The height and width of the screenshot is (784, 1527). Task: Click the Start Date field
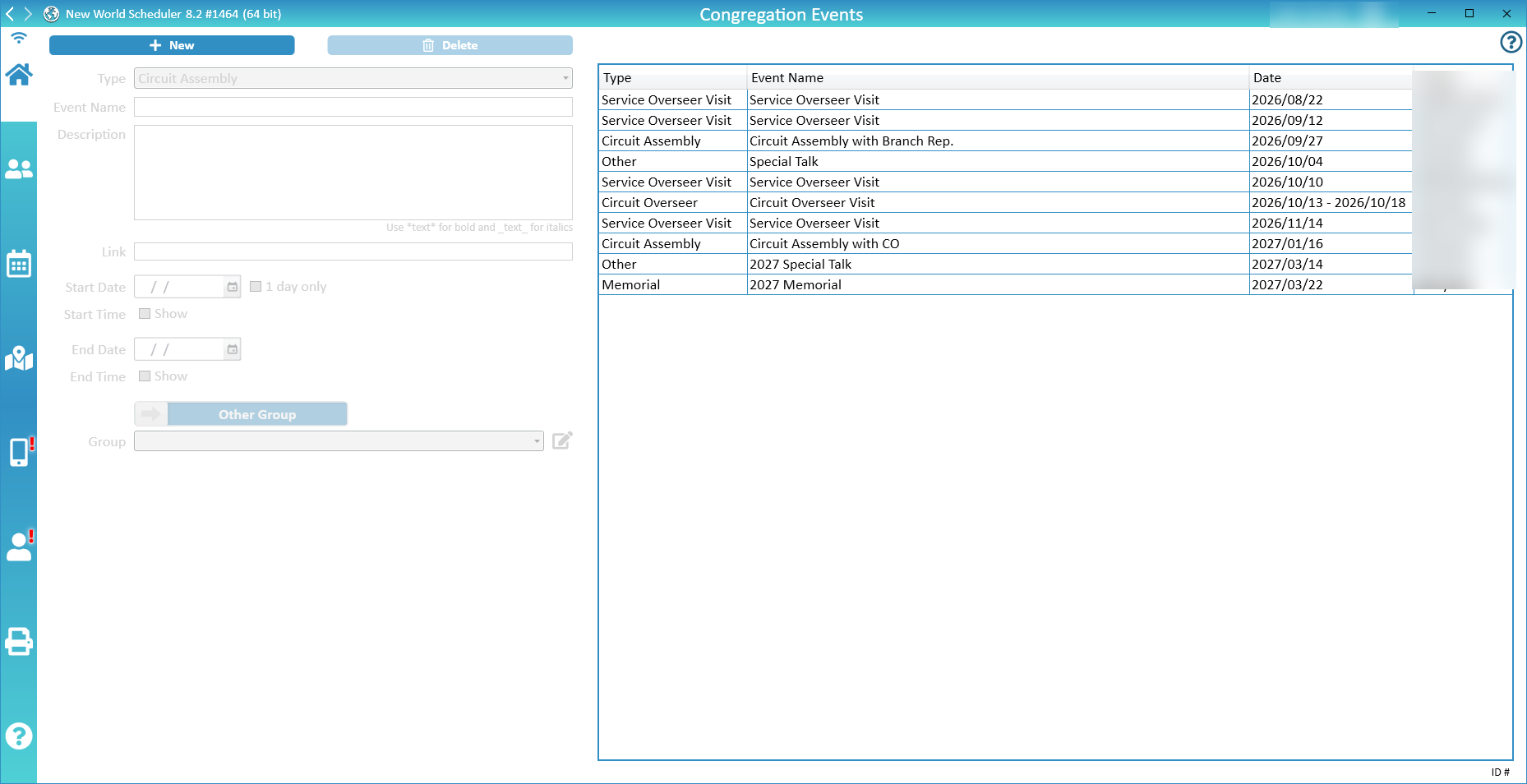pos(180,287)
